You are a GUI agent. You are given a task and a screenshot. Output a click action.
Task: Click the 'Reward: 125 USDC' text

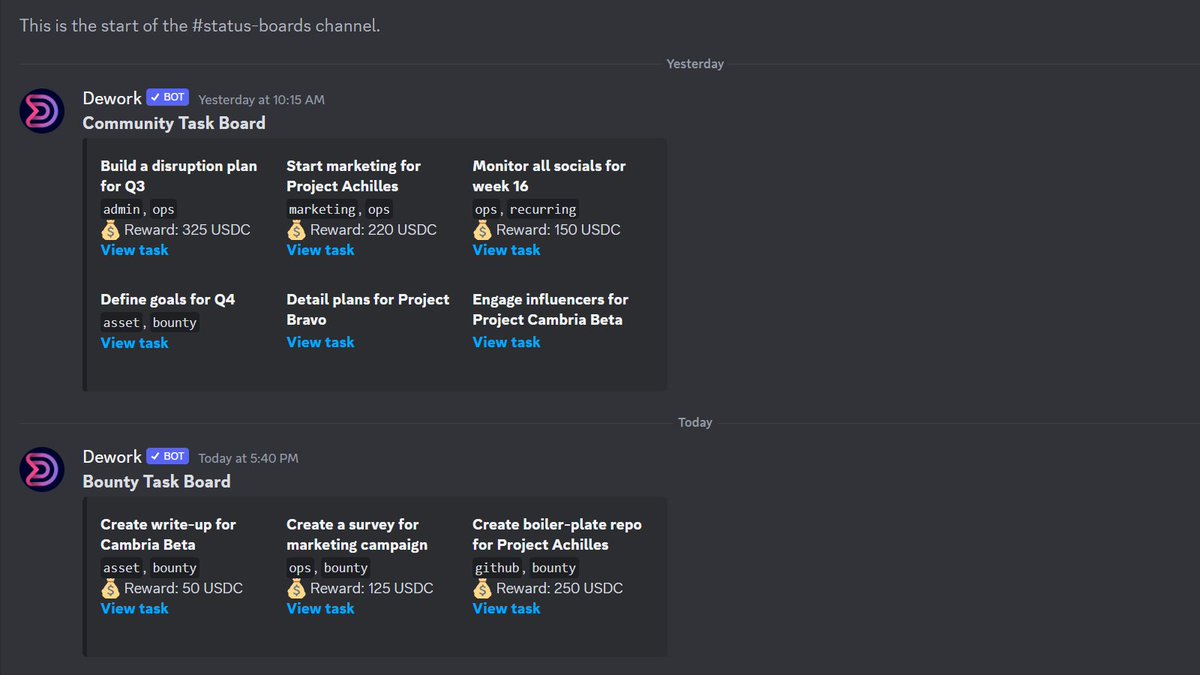tap(372, 588)
